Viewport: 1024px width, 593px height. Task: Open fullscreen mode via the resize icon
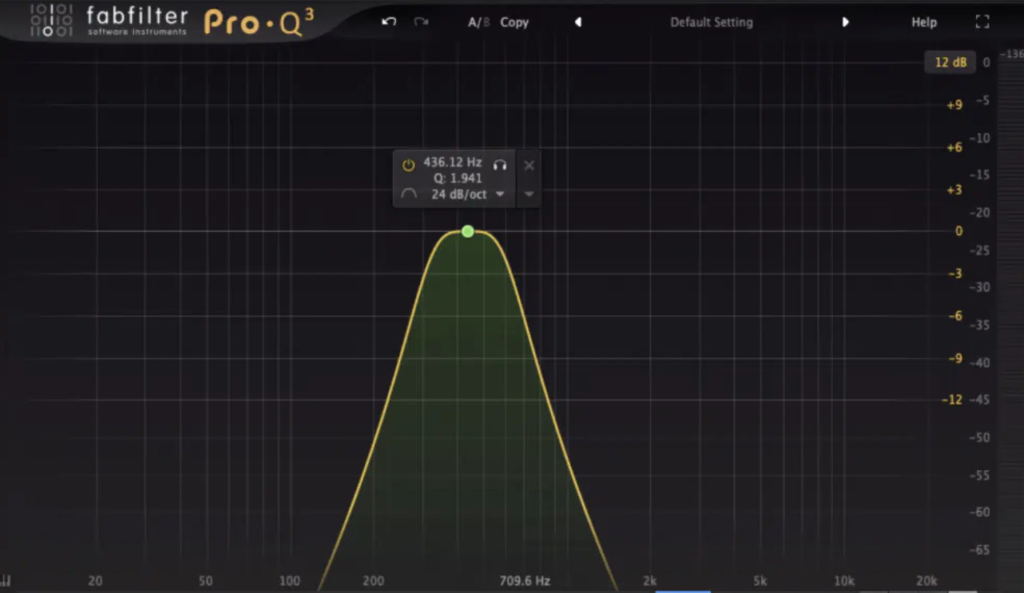[x=982, y=21]
